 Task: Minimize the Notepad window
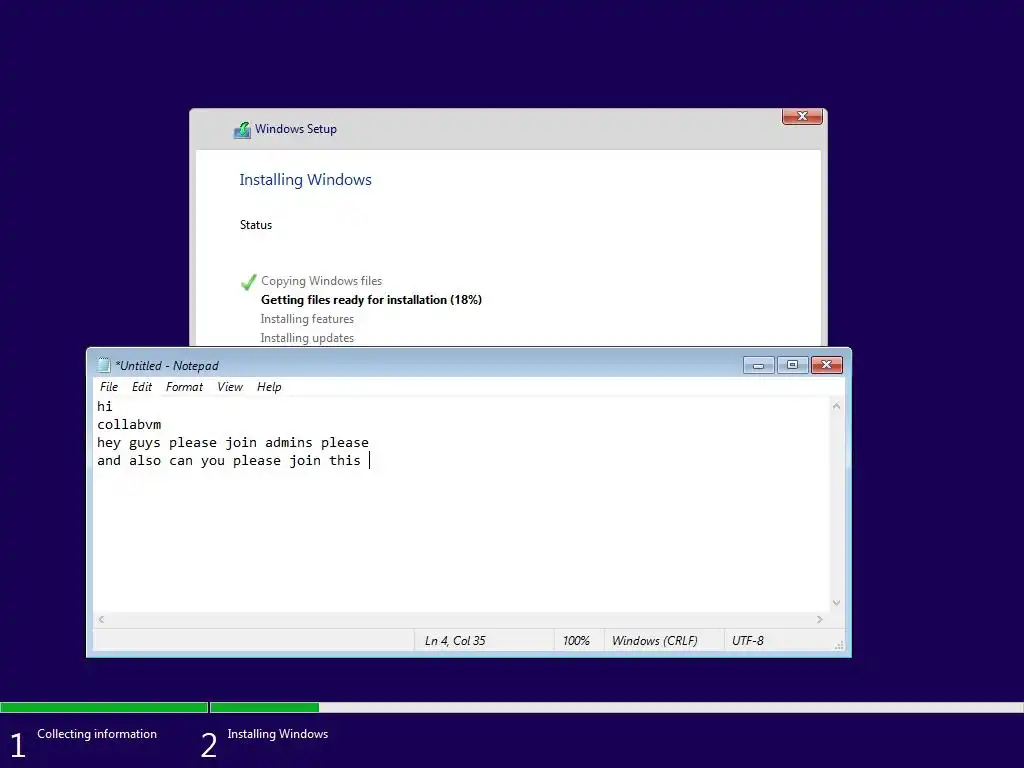(758, 365)
